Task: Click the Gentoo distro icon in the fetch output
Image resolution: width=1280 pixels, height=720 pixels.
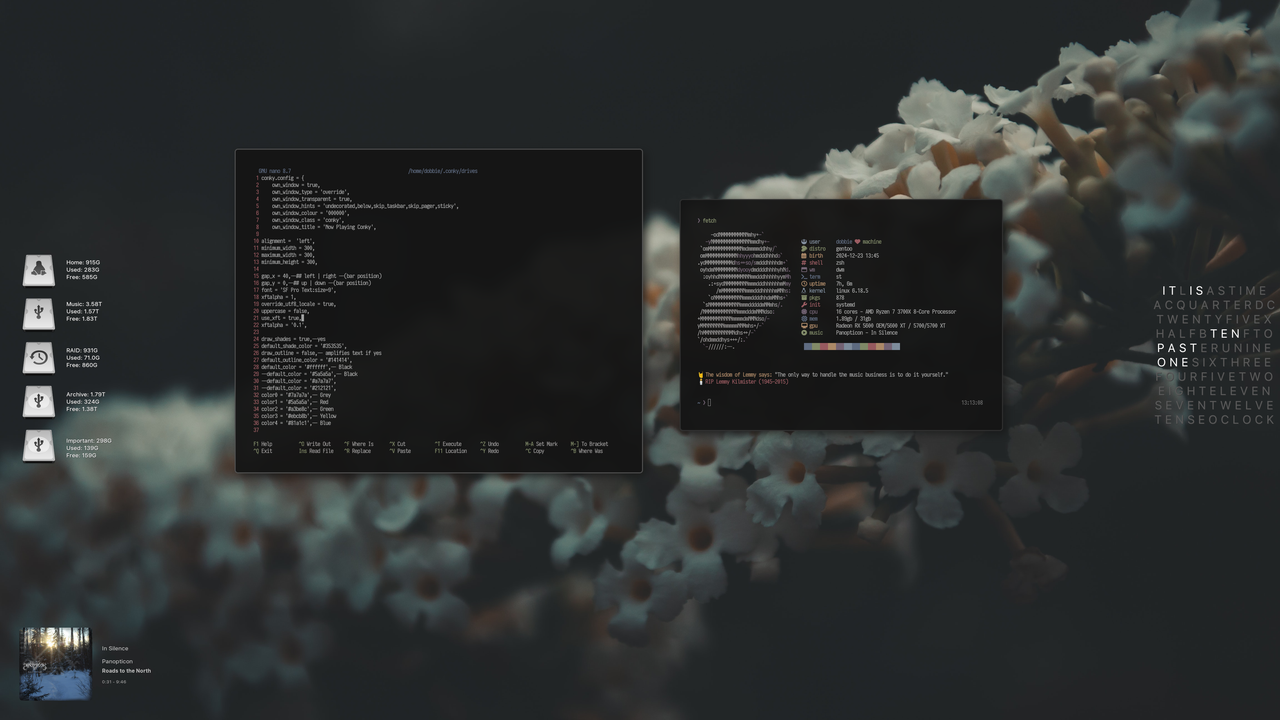Action: click(804, 249)
